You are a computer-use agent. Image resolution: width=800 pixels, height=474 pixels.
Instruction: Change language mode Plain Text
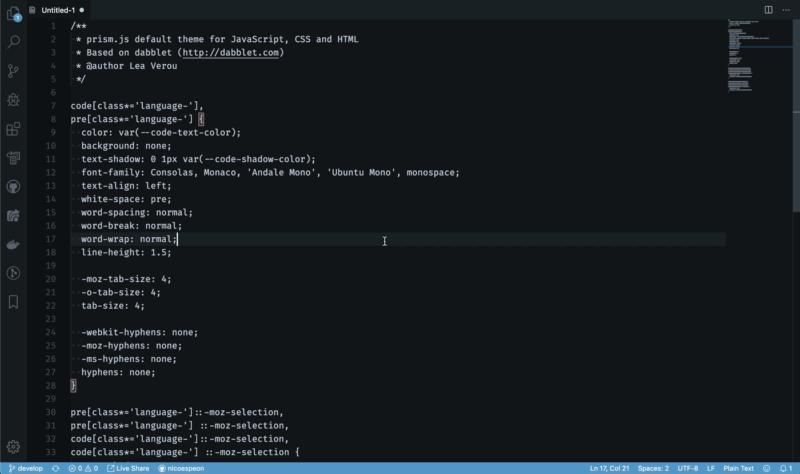click(x=738, y=468)
